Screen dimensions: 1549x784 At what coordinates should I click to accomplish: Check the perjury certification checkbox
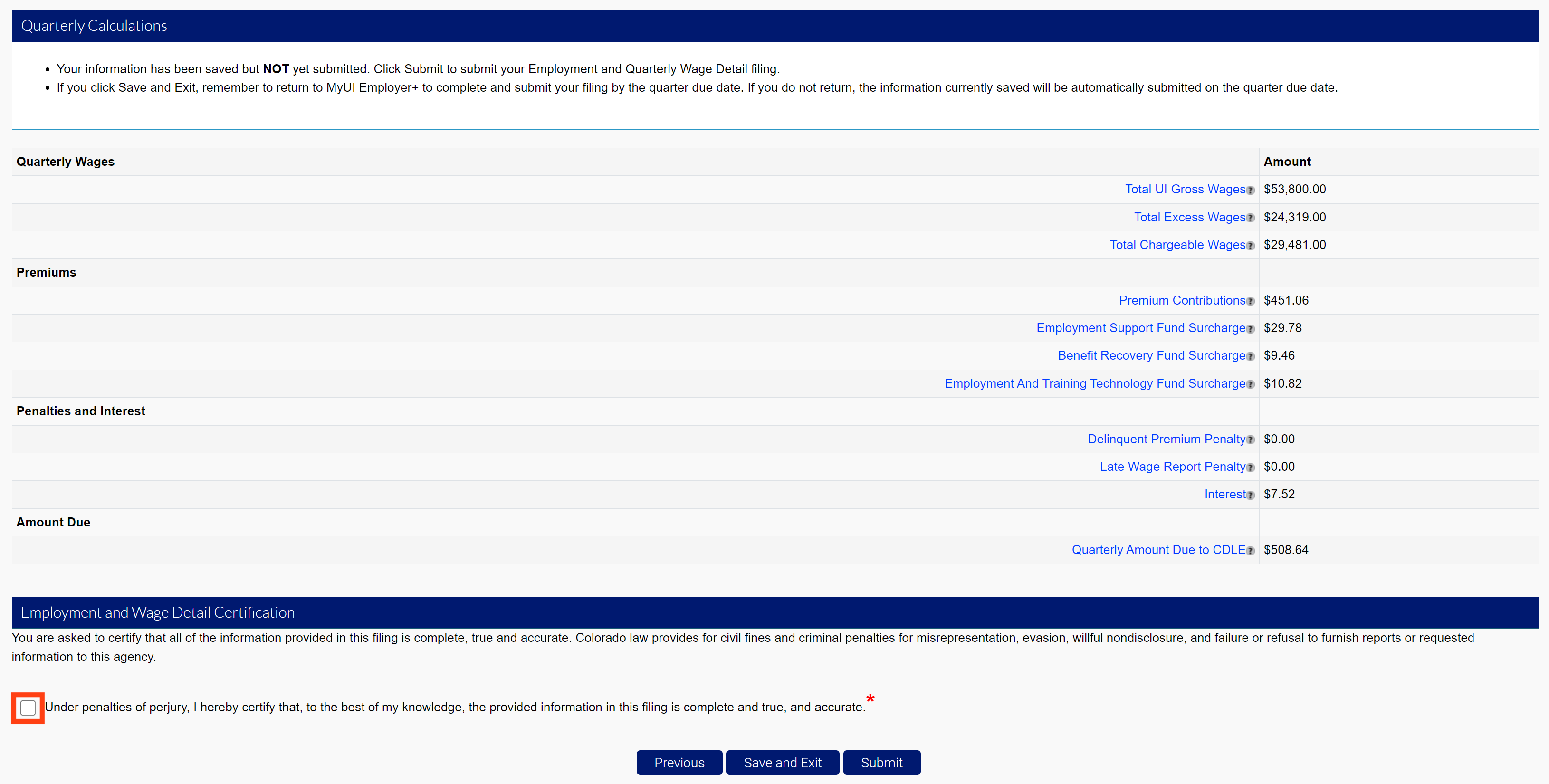[28, 708]
